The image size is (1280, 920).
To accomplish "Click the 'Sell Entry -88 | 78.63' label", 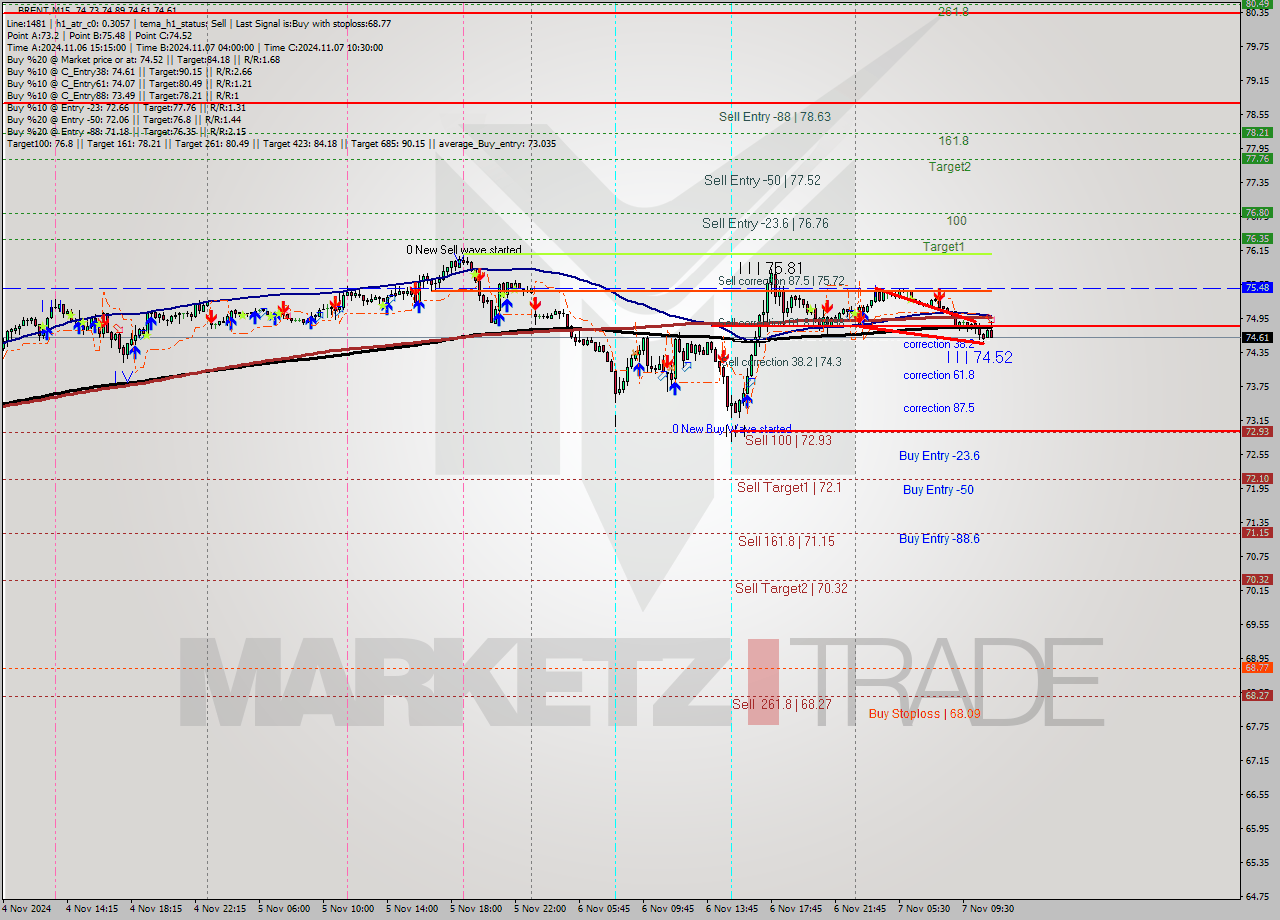I will pyautogui.click(x=775, y=117).
